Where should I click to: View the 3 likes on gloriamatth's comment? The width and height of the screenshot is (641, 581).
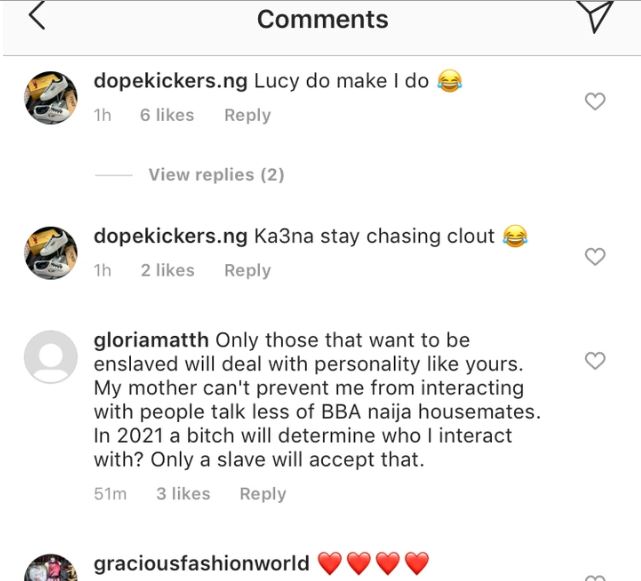point(183,493)
